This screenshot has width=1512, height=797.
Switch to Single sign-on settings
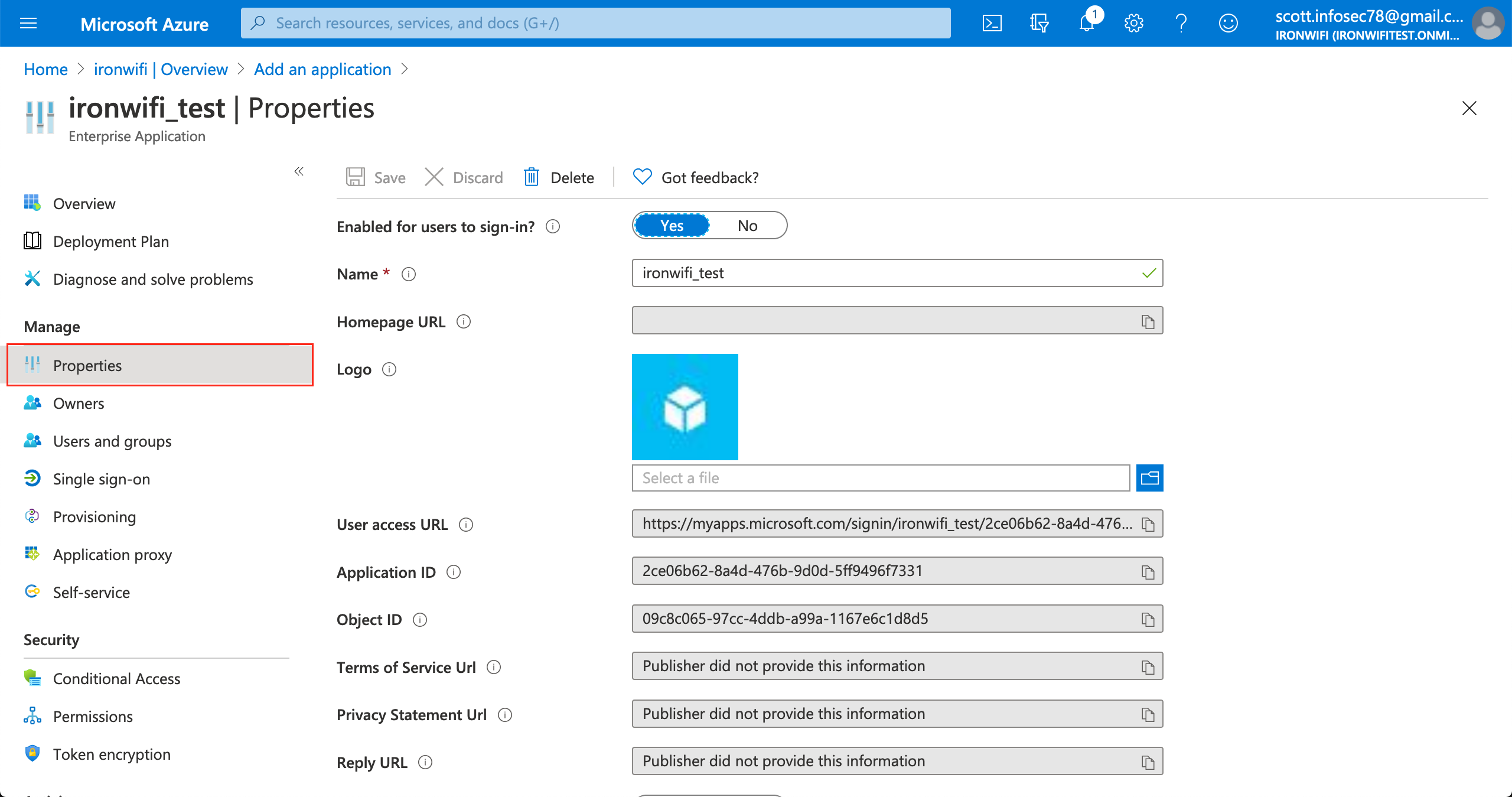pos(101,479)
